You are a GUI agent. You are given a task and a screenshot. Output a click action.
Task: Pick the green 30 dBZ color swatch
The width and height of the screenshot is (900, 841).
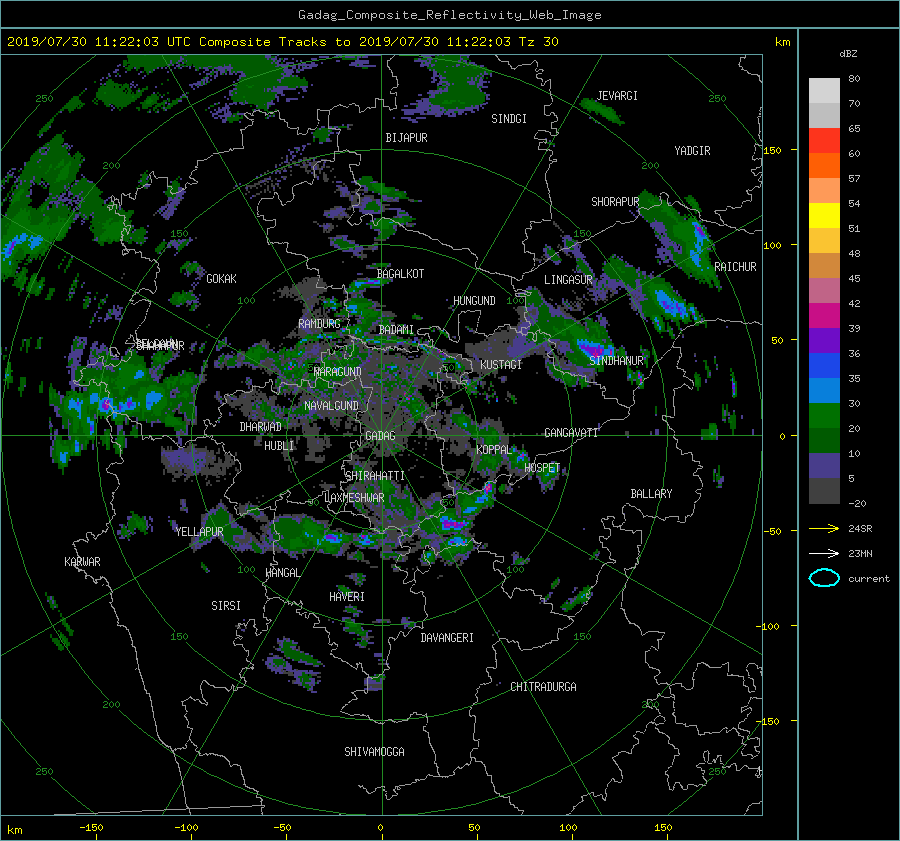click(824, 415)
